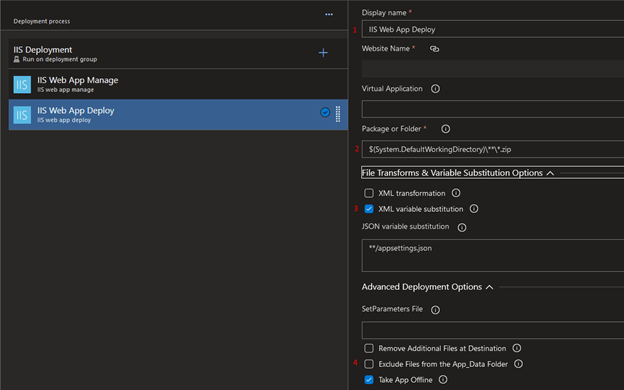
Task: Click the IIS Web App Manage task icon
Action: 22,84
